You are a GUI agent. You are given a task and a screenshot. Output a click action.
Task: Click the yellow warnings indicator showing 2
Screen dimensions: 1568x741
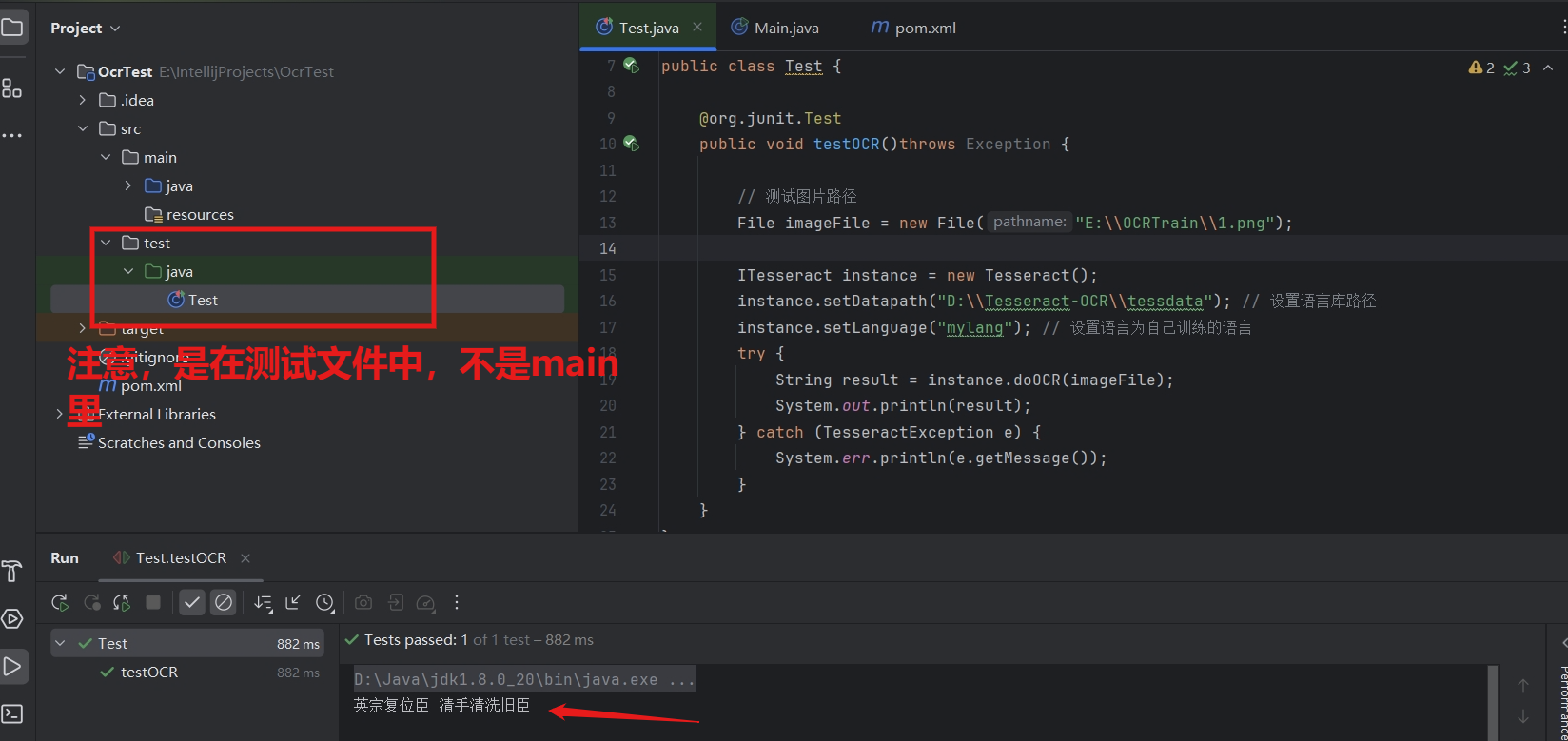tap(1481, 68)
